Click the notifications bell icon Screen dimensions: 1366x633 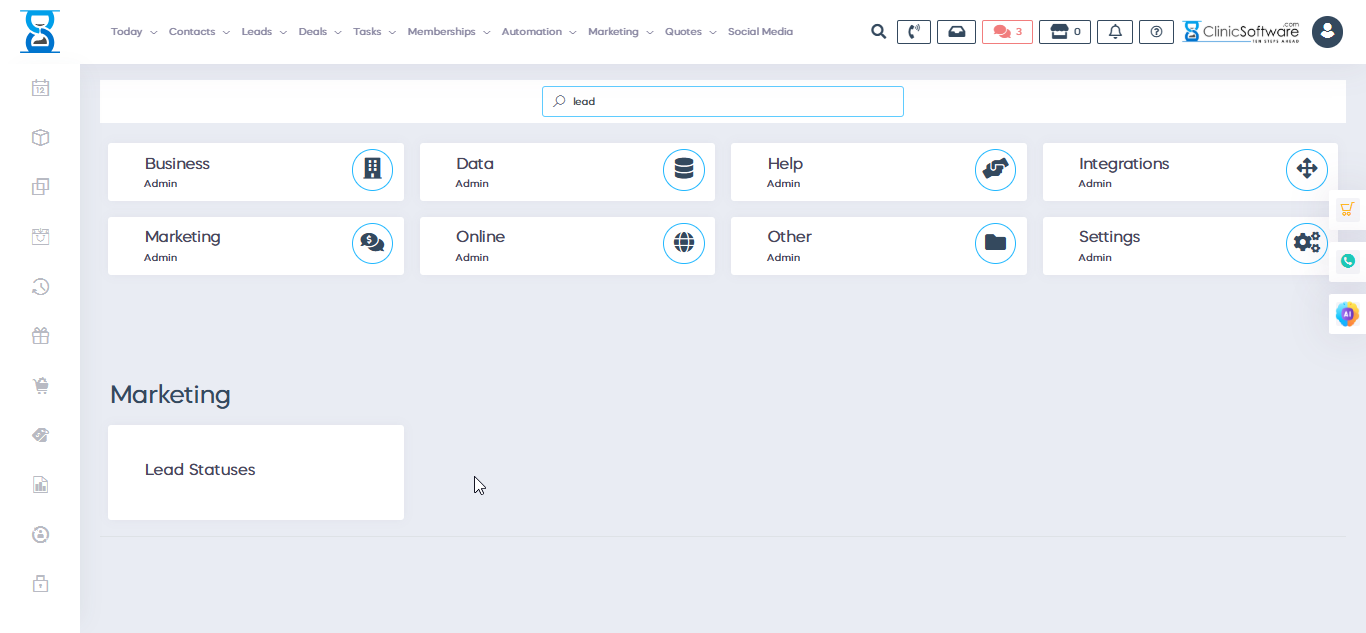1115,32
